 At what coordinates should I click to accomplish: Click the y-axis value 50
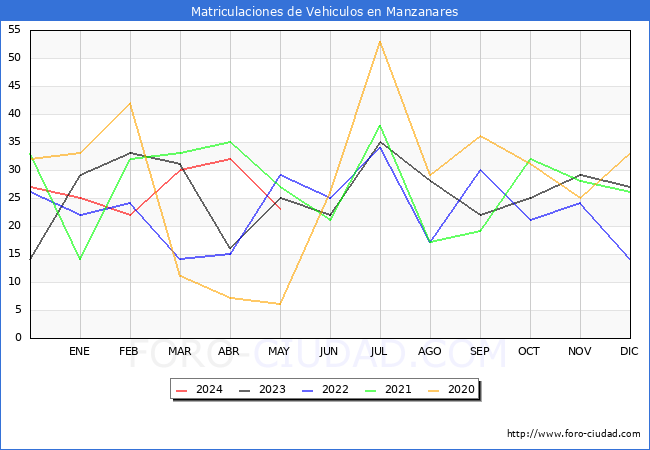click(15, 58)
